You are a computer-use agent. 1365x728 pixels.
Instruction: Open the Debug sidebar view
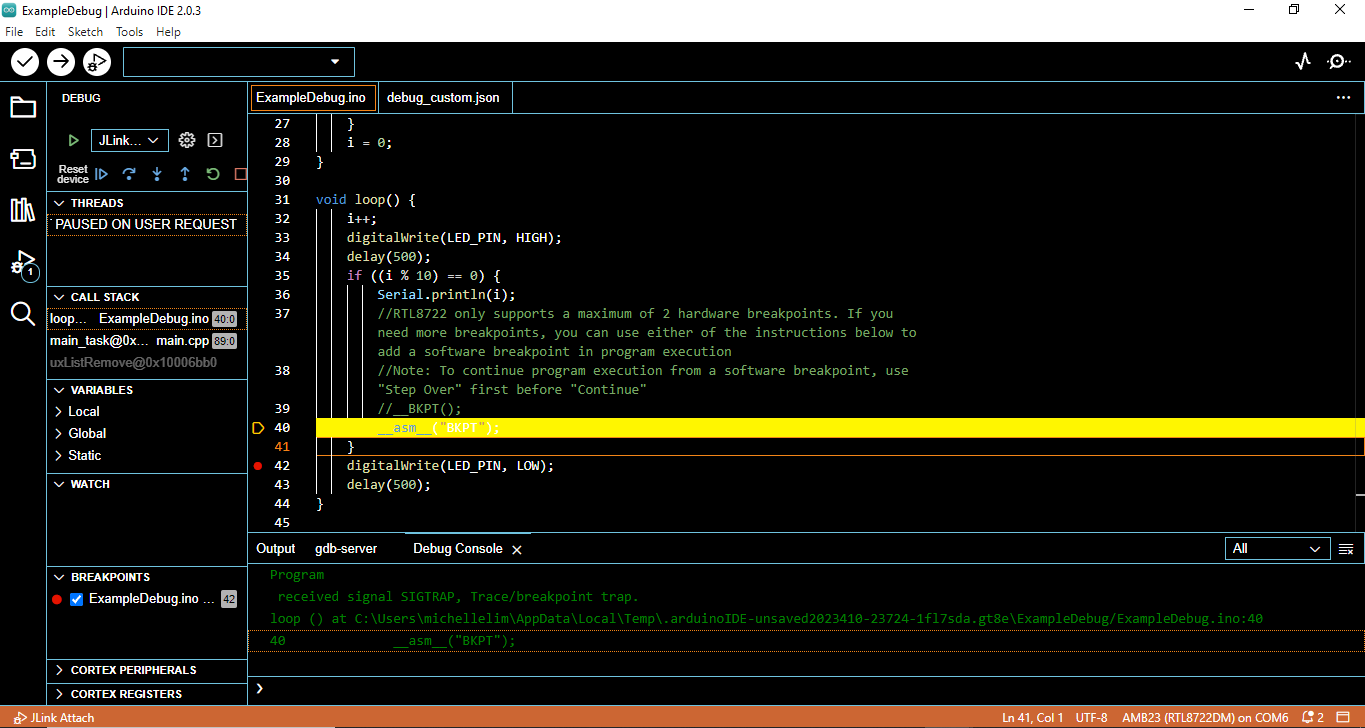click(23, 264)
